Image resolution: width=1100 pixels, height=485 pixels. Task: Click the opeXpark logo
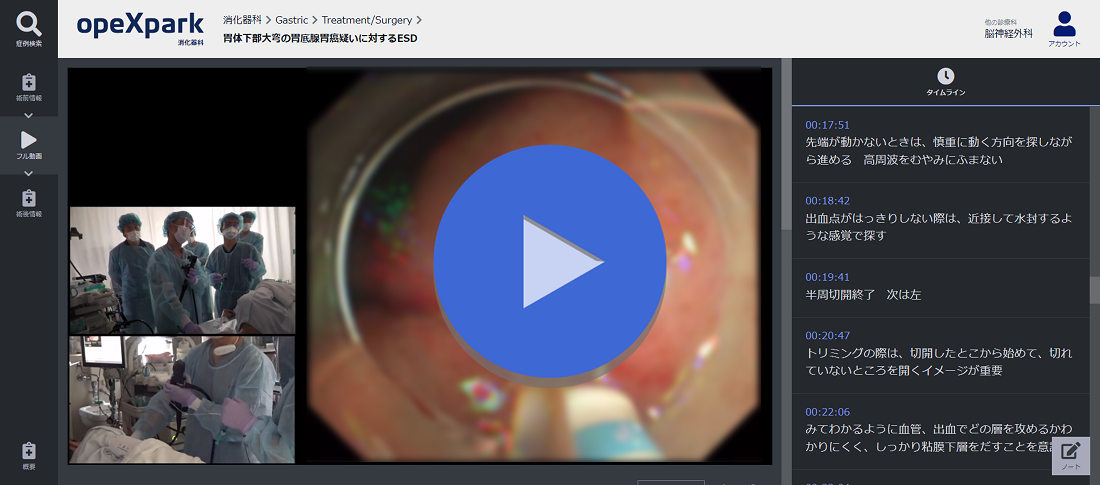click(x=140, y=27)
